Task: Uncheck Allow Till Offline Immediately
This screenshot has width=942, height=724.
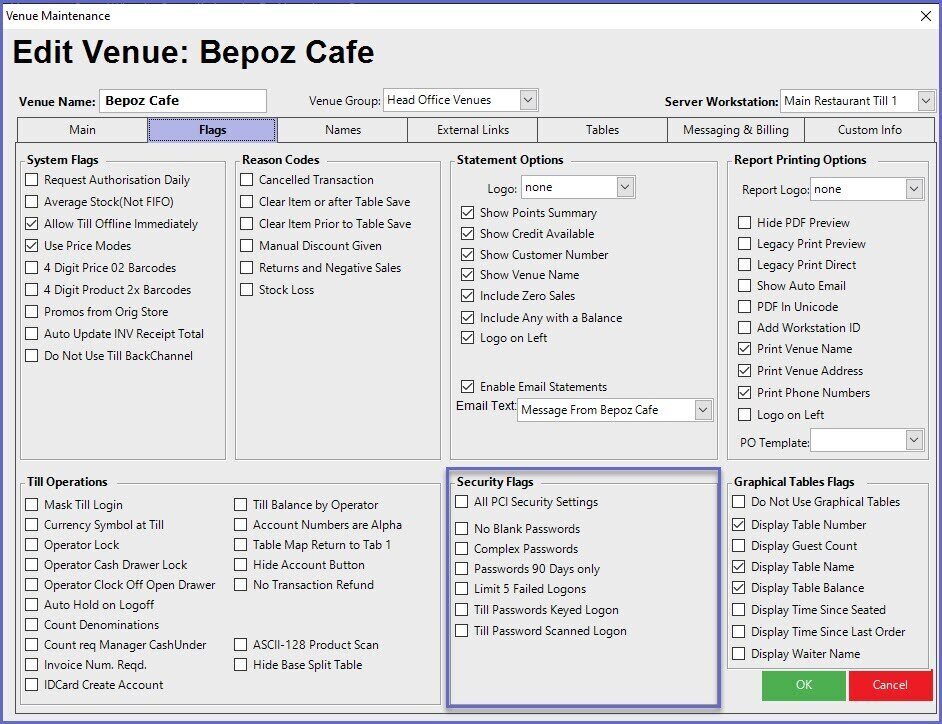Action: (33, 224)
